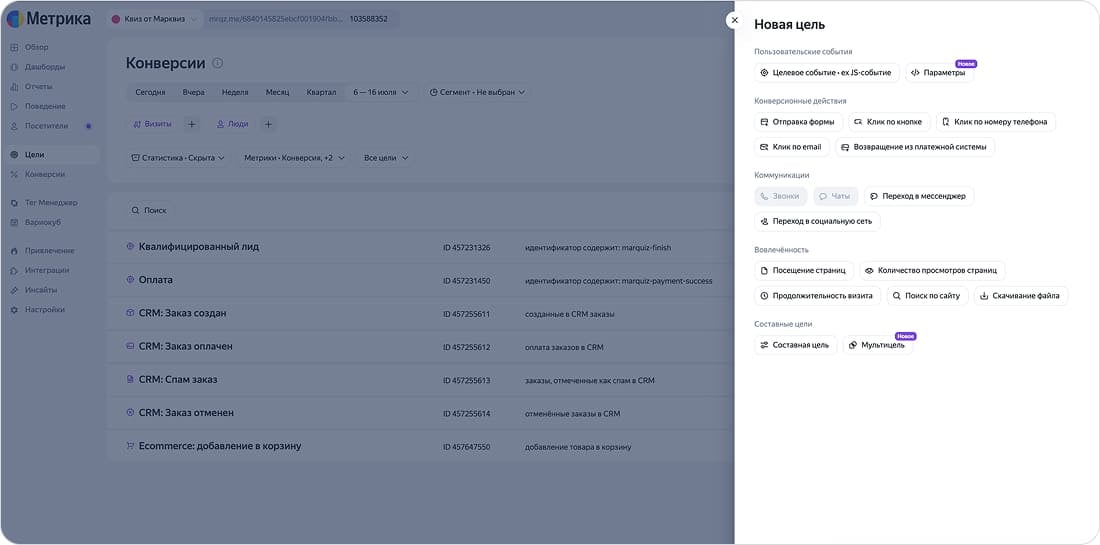Open the CRM: Заказ создан goal row
The width and height of the screenshot is (1100, 545).
click(421, 313)
